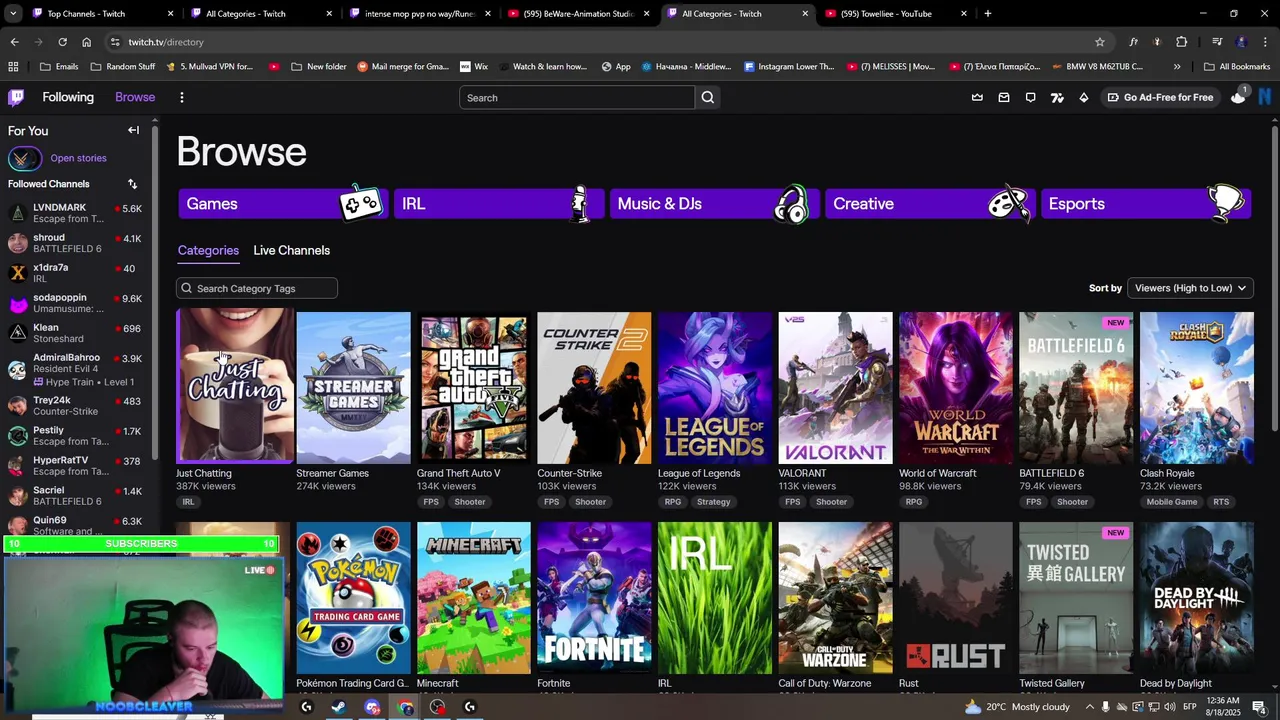Collapse the For You sidebar

point(133,130)
